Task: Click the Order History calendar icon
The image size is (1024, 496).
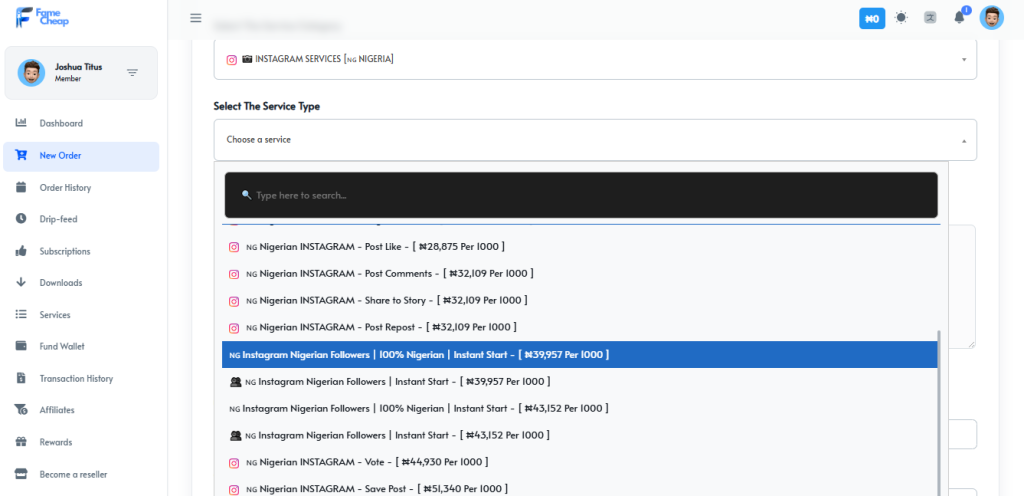Action: pos(21,187)
